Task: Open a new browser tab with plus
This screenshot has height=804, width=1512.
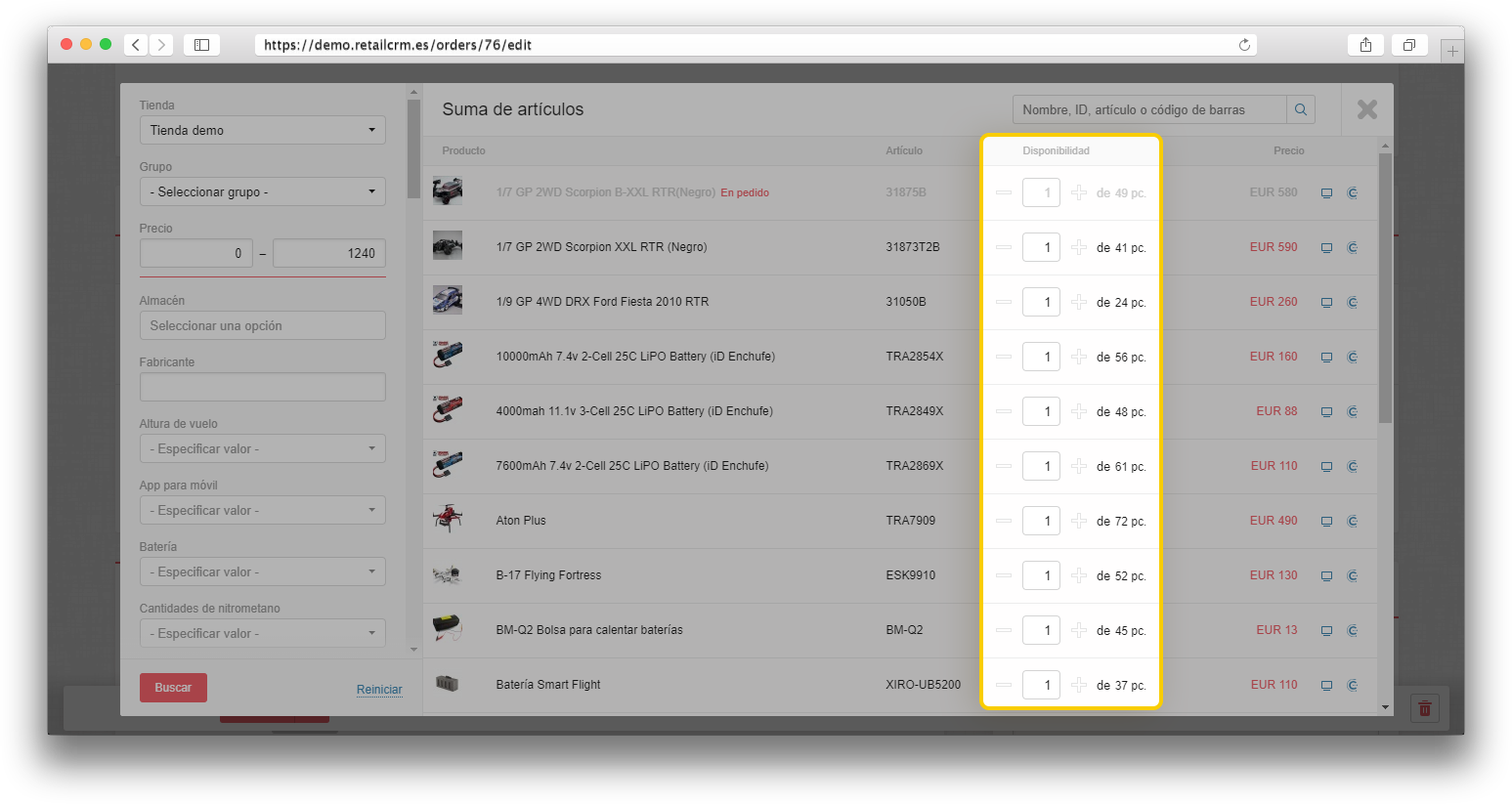Action: (1452, 51)
